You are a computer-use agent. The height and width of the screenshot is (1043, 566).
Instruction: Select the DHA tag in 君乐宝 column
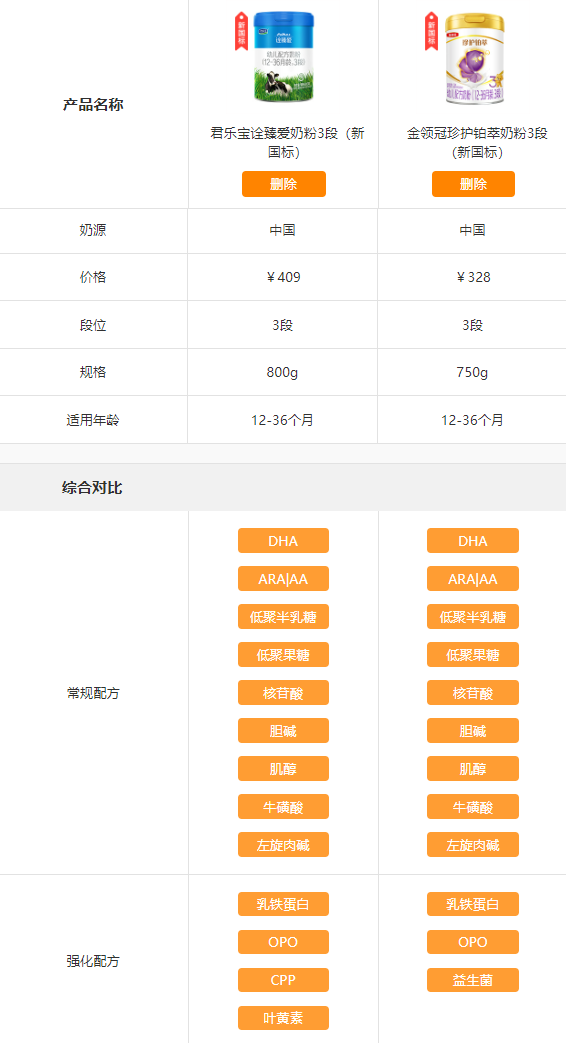tap(283, 541)
